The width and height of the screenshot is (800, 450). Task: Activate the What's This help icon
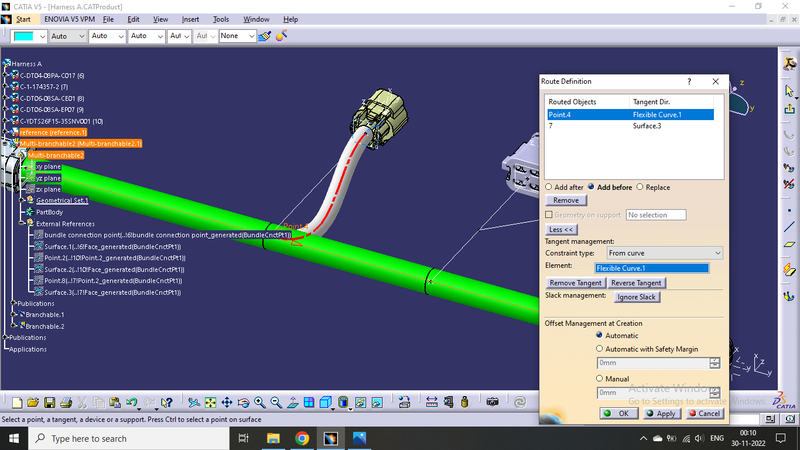click(x=166, y=403)
